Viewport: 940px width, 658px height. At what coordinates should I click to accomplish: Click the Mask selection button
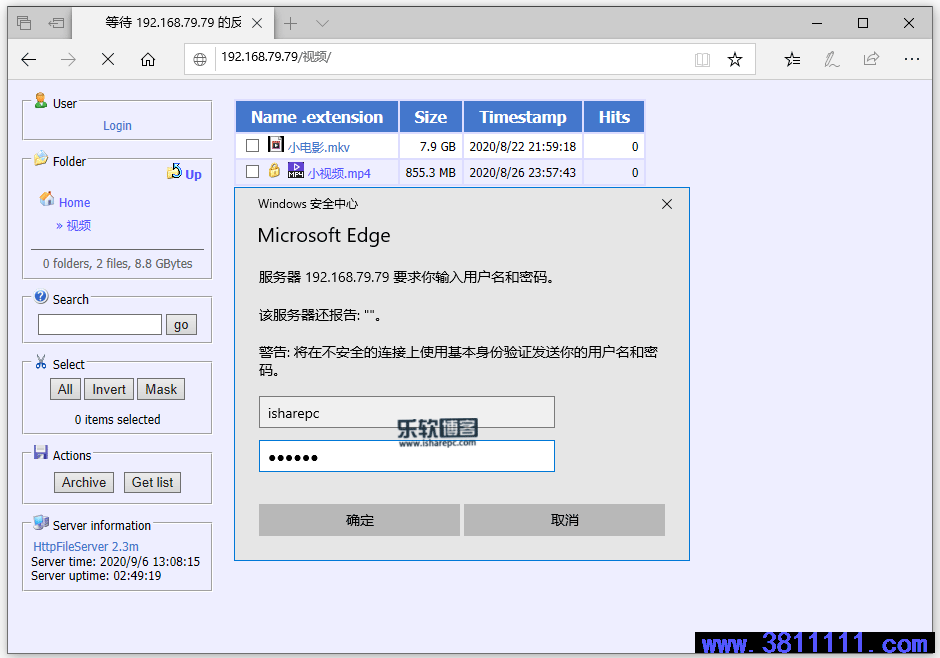click(x=161, y=390)
